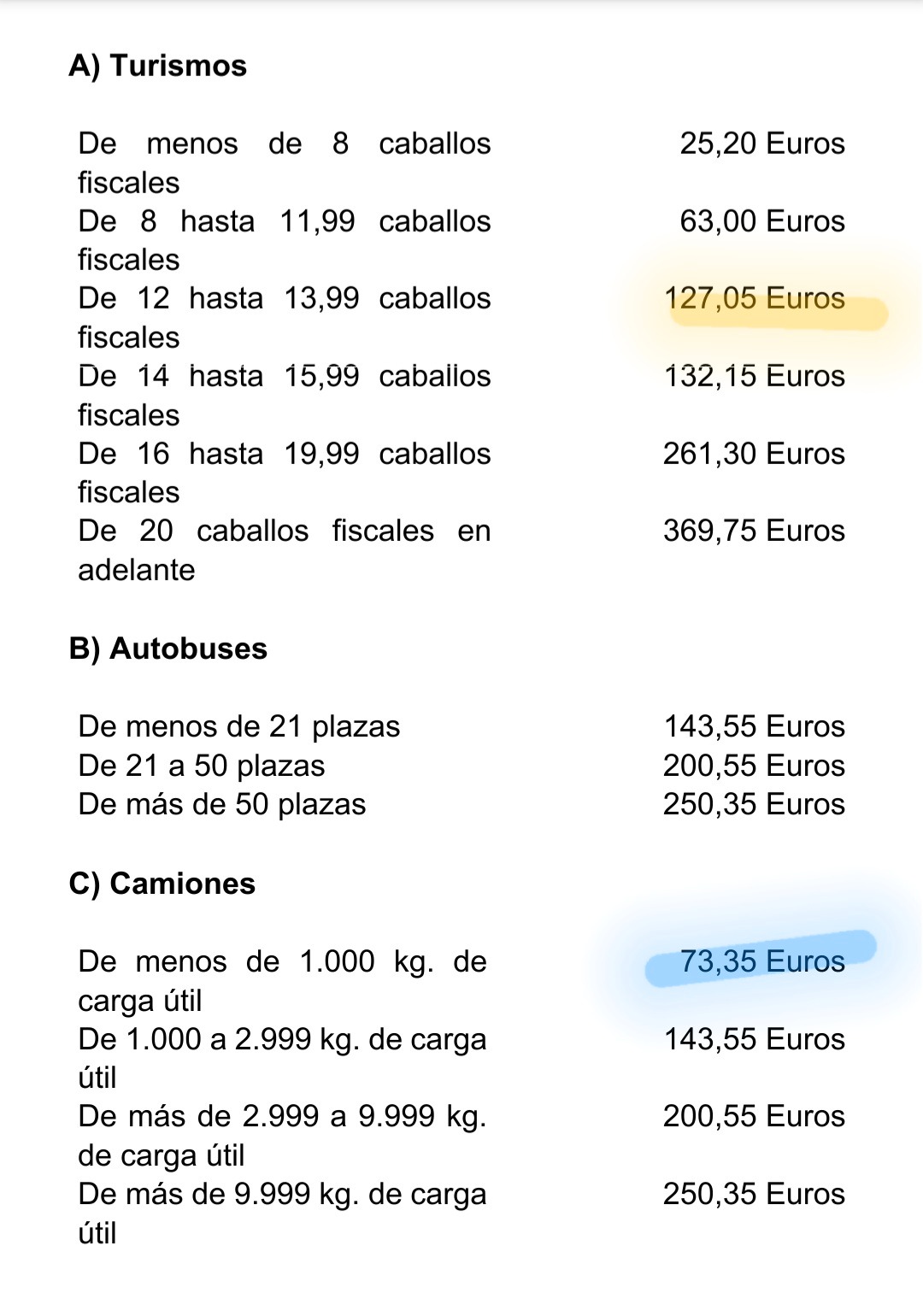The image size is (923, 1316).
Task: Click the 200,55 Euros price under Autobuses
Action: coord(754,766)
